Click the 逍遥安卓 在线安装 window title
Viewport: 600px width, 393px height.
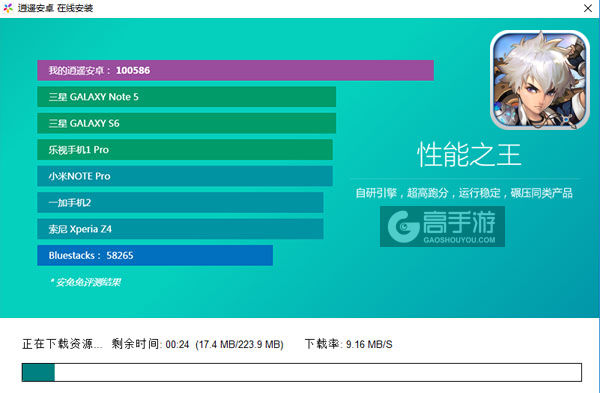55,8
